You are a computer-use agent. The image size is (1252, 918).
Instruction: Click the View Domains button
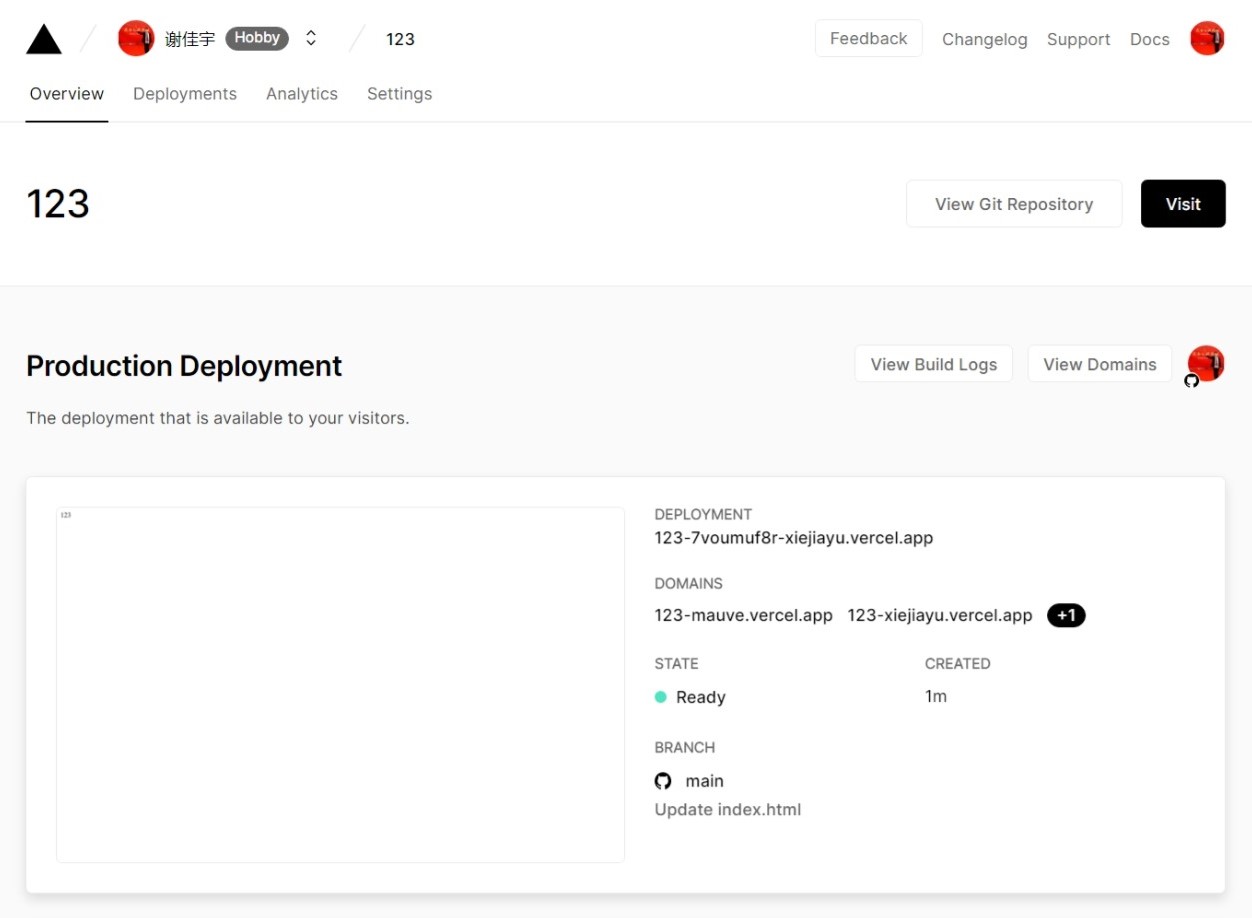coord(1099,364)
